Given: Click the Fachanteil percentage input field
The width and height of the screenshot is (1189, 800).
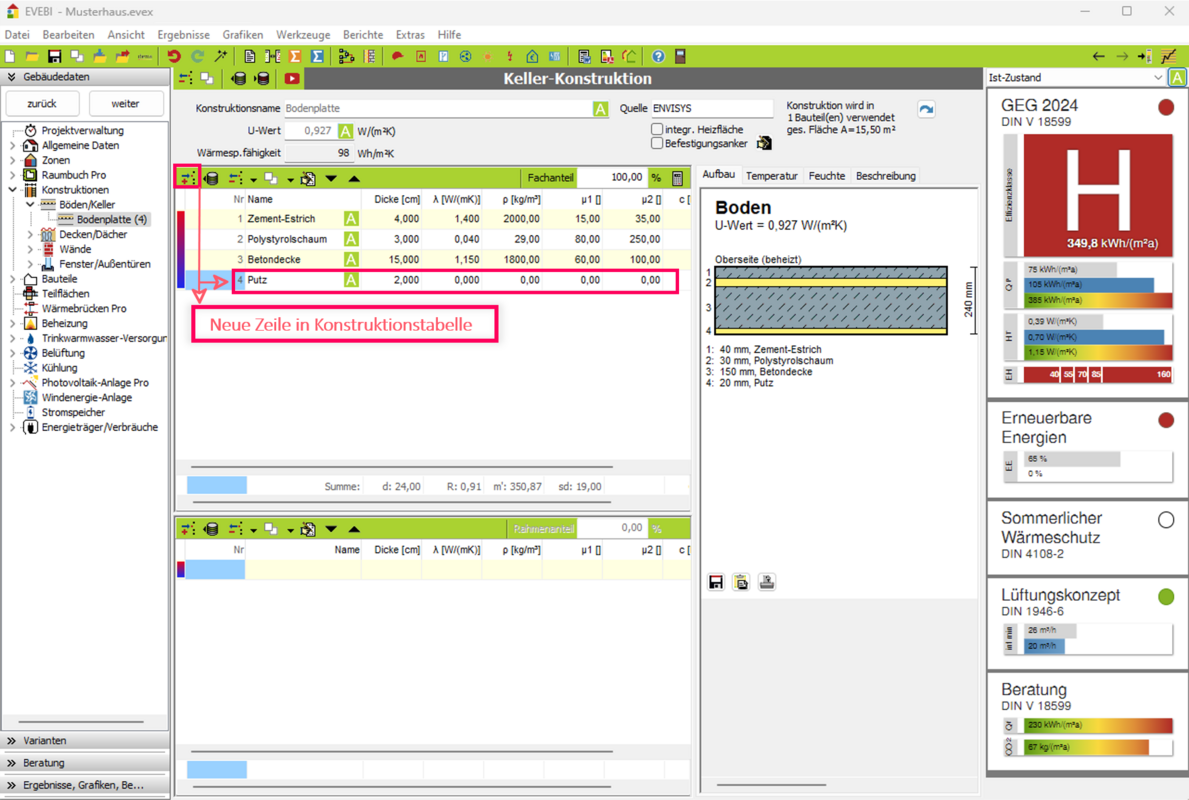Looking at the screenshot, I should pos(612,178).
